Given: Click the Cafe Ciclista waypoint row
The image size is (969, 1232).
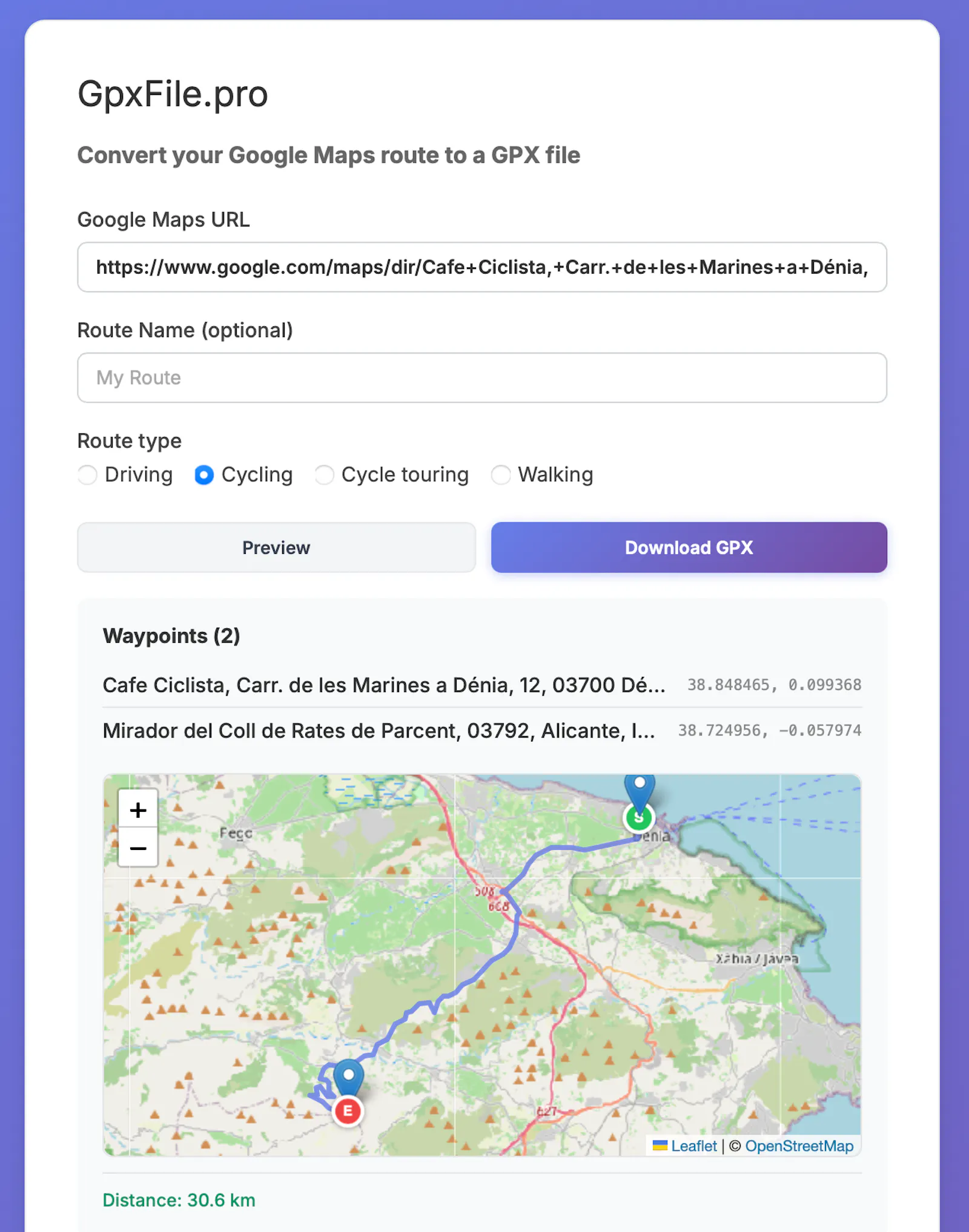Looking at the screenshot, I should point(482,685).
